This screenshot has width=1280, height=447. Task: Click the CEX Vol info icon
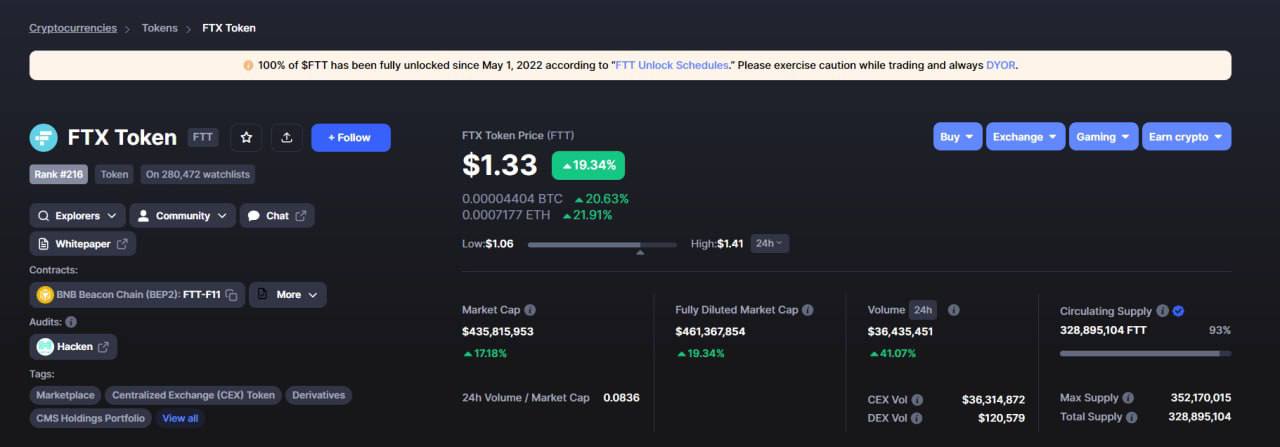click(x=917, y=400)
